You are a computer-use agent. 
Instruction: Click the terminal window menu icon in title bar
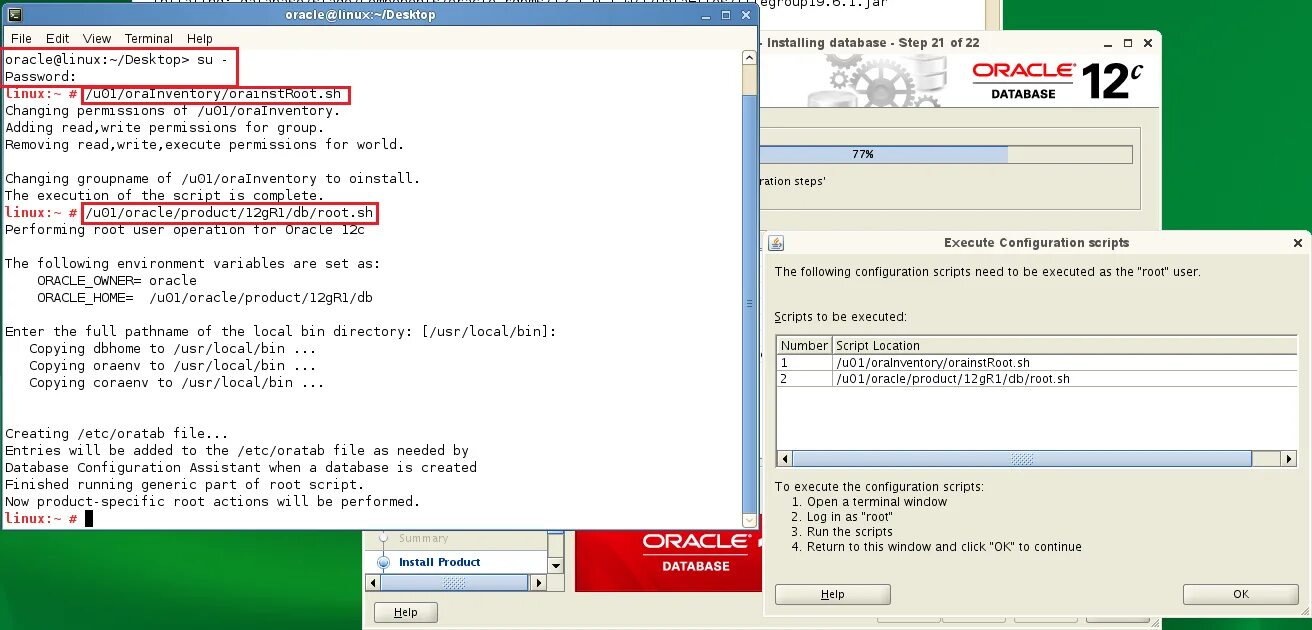point(13,15)
